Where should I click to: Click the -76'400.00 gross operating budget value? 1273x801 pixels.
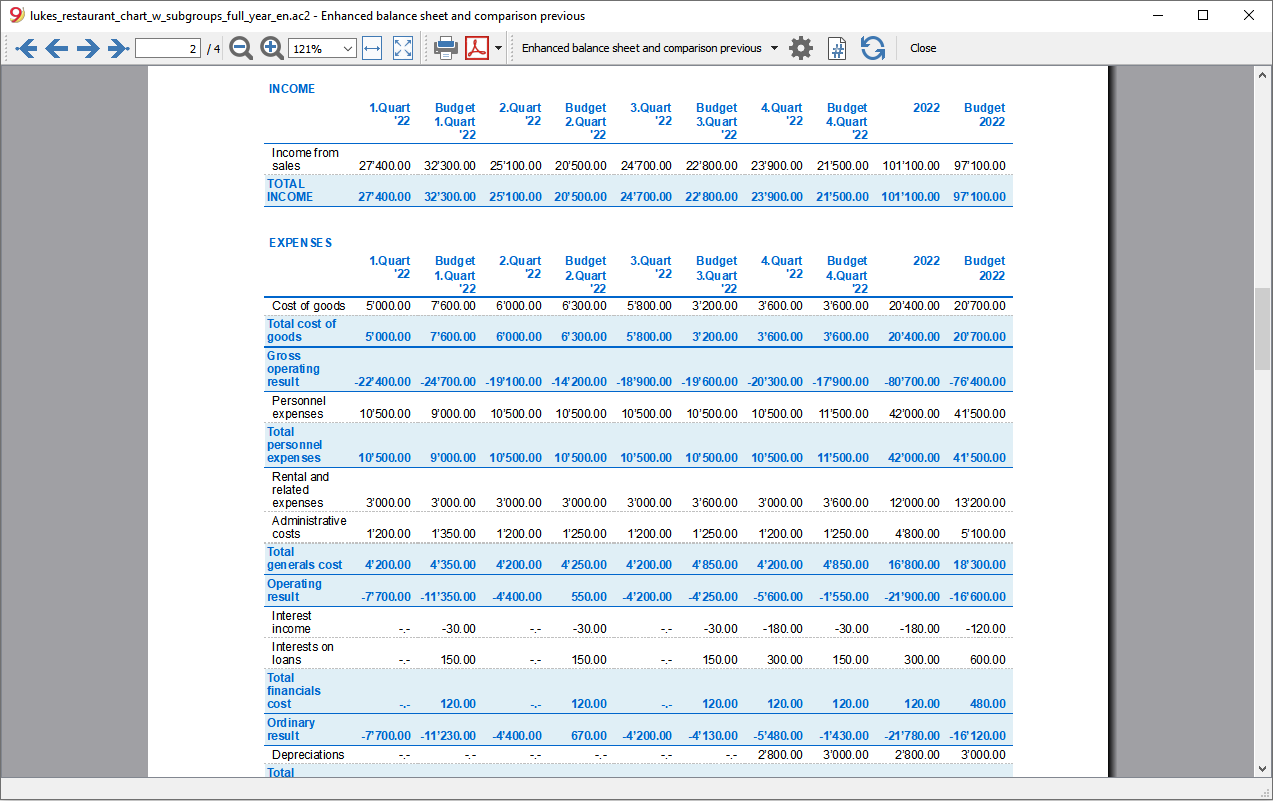pyautogui.click(x=976, y=382)
